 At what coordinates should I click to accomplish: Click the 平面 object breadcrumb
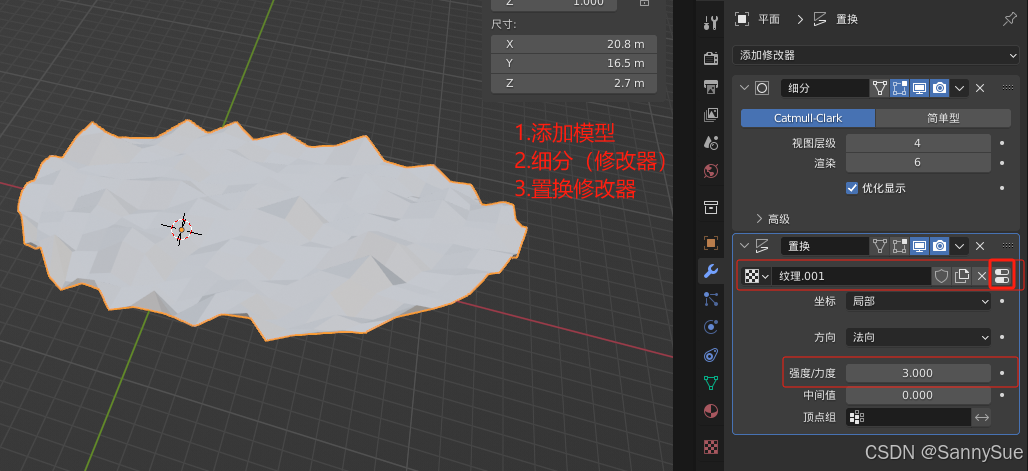pos(758,19)
